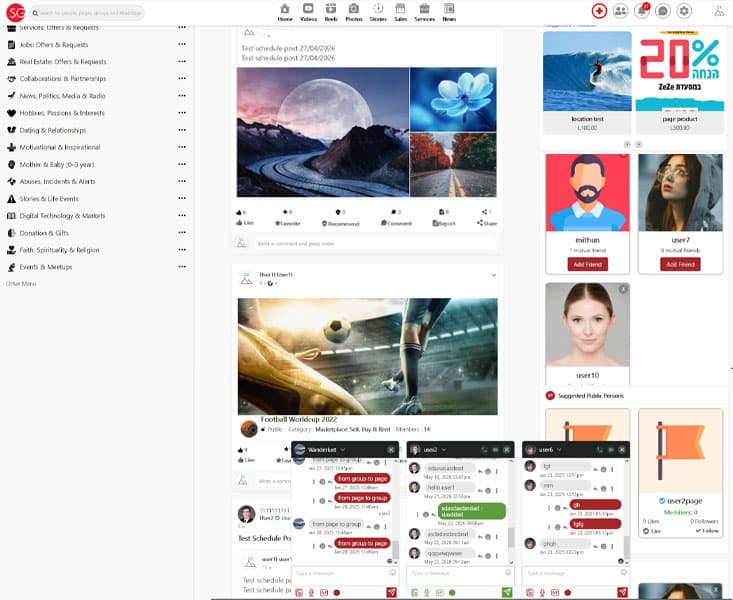The height and width of the screenshot is (600, 733).
Task: Open options for Real Estate: Offers & Requests
Action: tap(182, 61)
